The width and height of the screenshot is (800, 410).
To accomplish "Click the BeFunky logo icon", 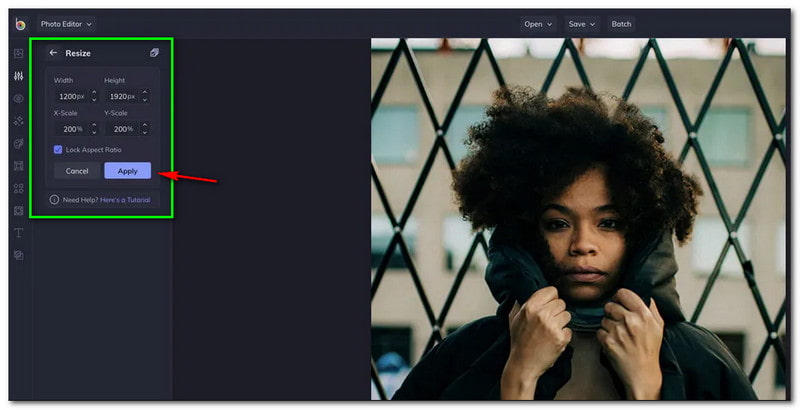I will pyautogui.click(x=19, y=24).
